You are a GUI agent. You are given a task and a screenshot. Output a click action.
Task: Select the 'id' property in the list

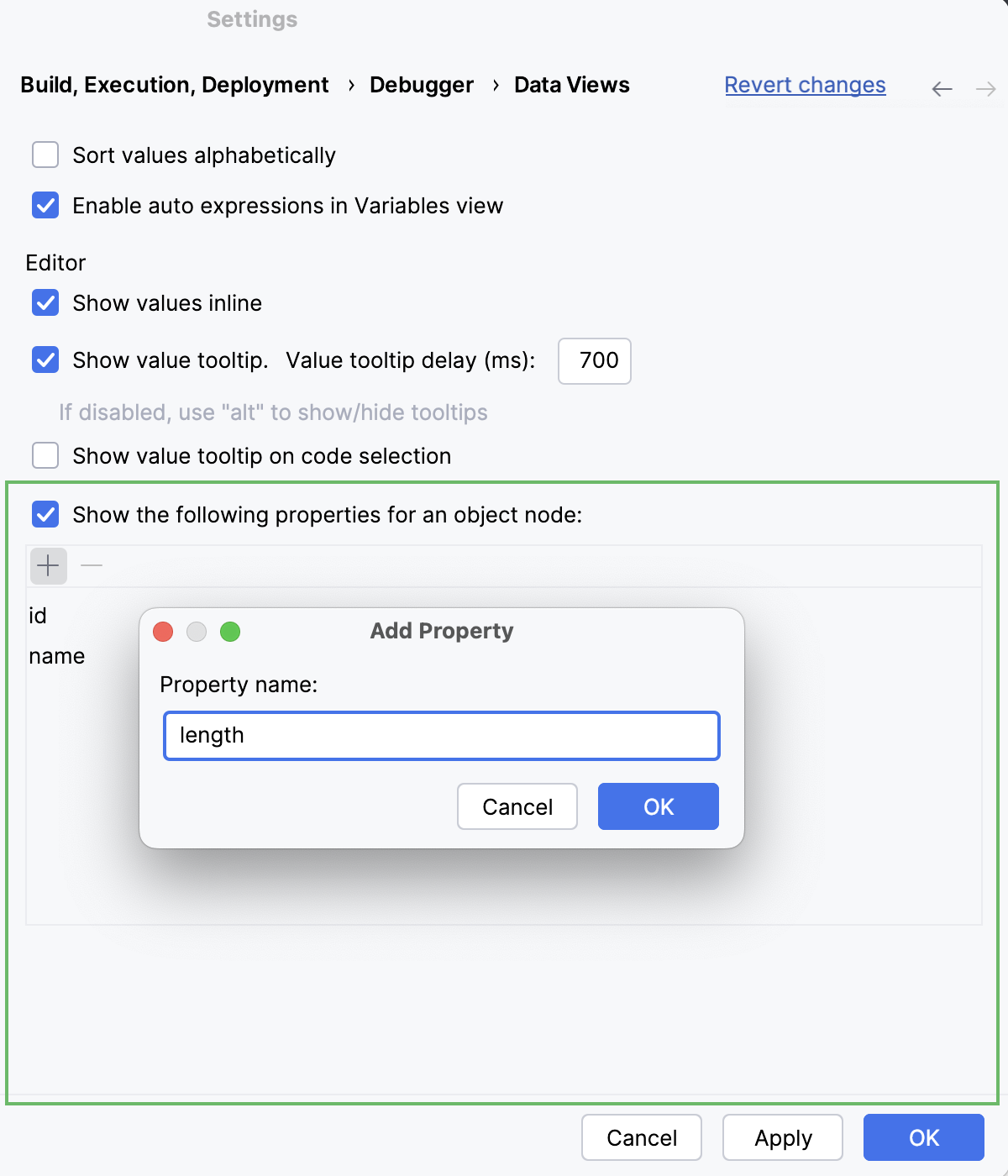click(x=38, y=616)
